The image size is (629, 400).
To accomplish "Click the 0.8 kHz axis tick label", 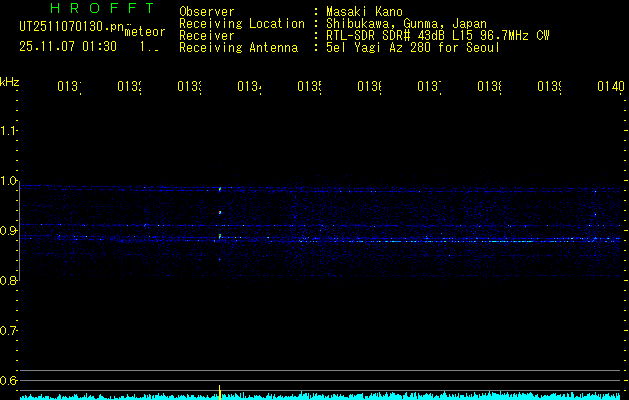I will click(10, 281).
